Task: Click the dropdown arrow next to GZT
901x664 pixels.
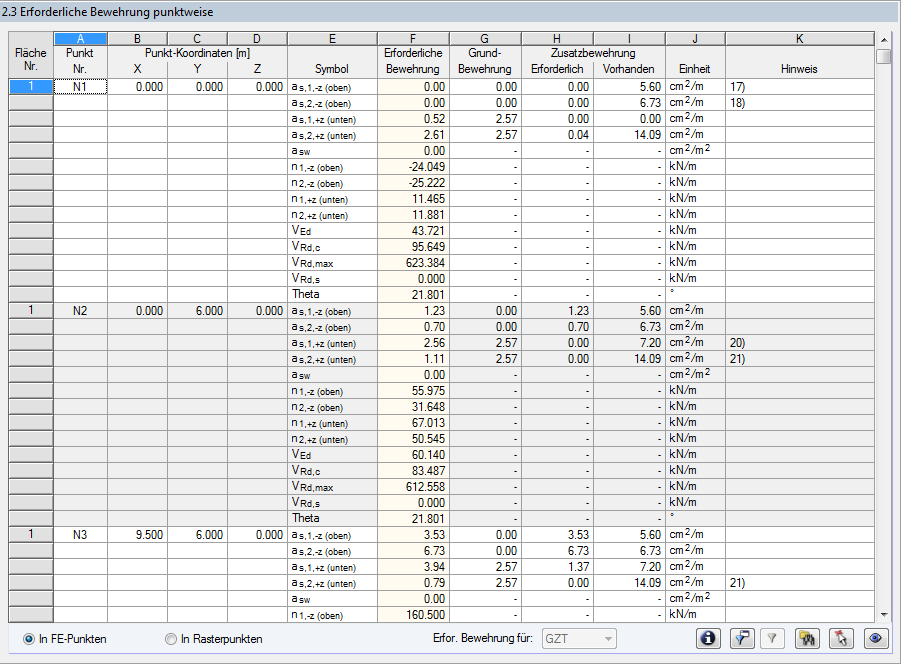Action: [607, 638]
